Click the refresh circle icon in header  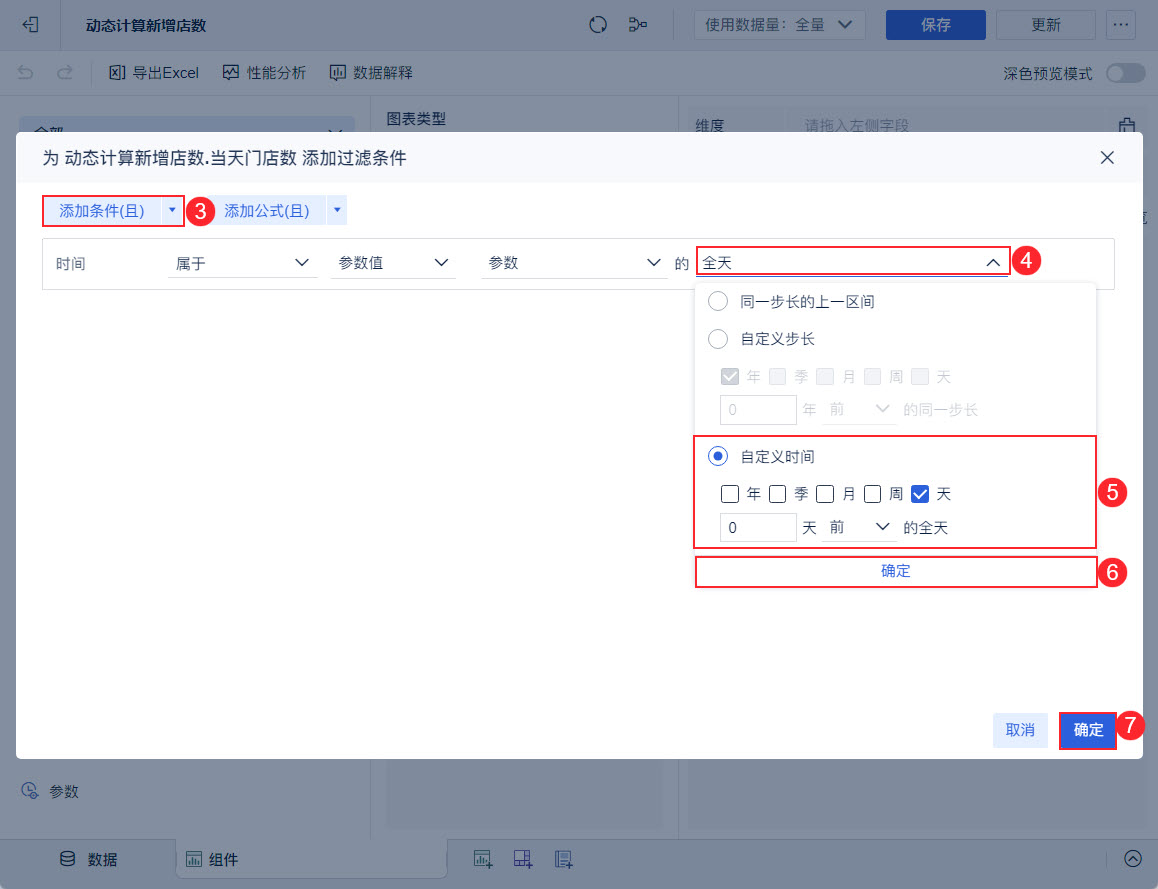pos(597,25)
